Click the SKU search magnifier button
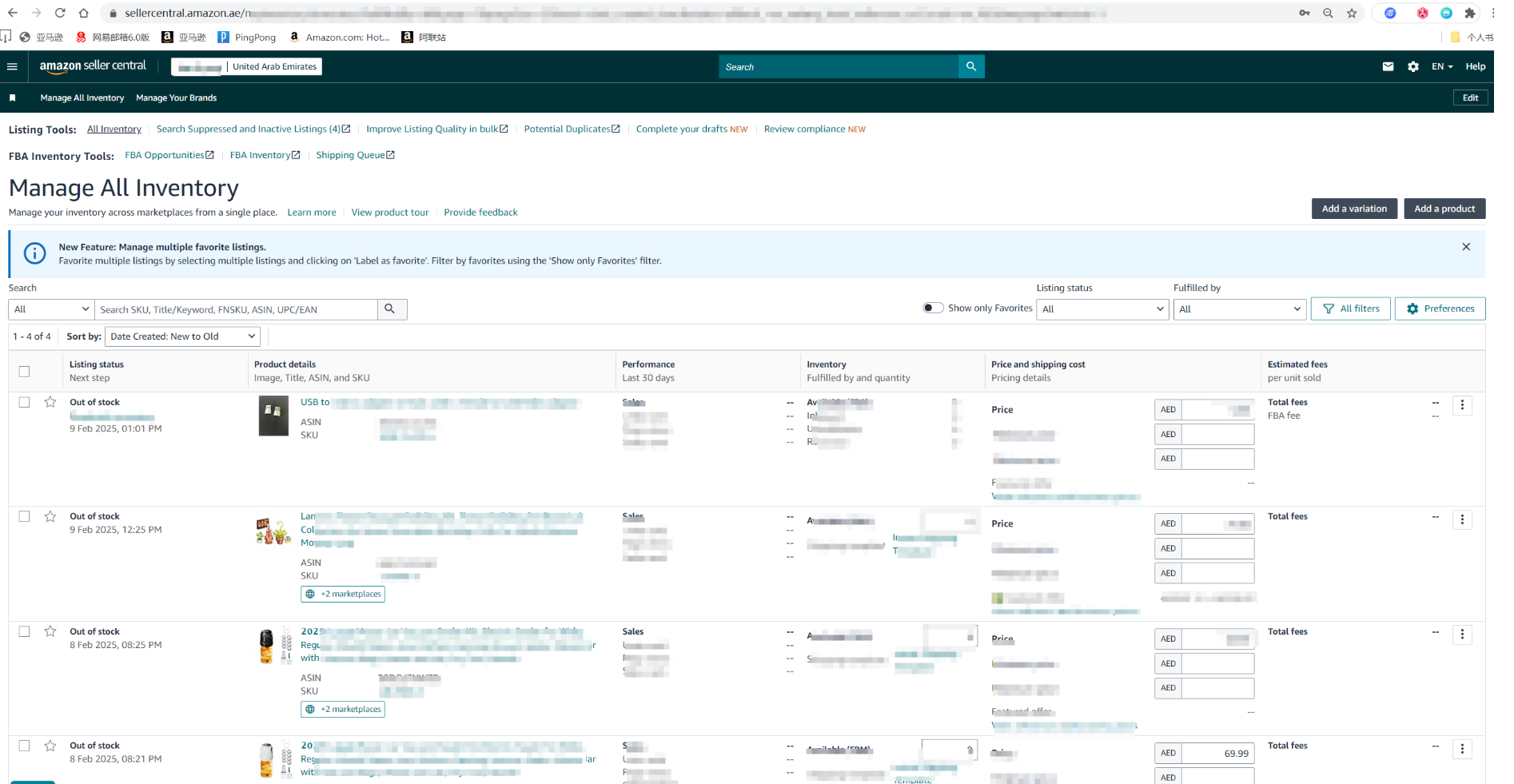This screenshot has height=784, width=1514. (x=390, y=309)
